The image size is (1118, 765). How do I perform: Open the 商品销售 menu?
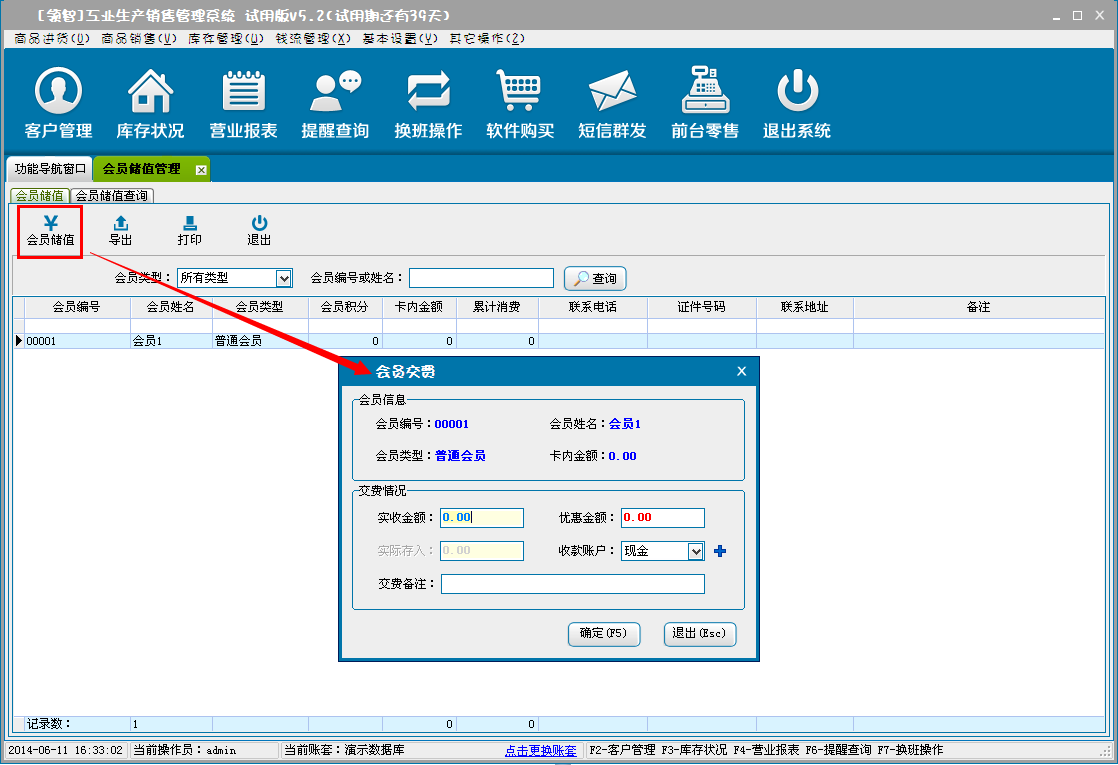click(138, 38)
